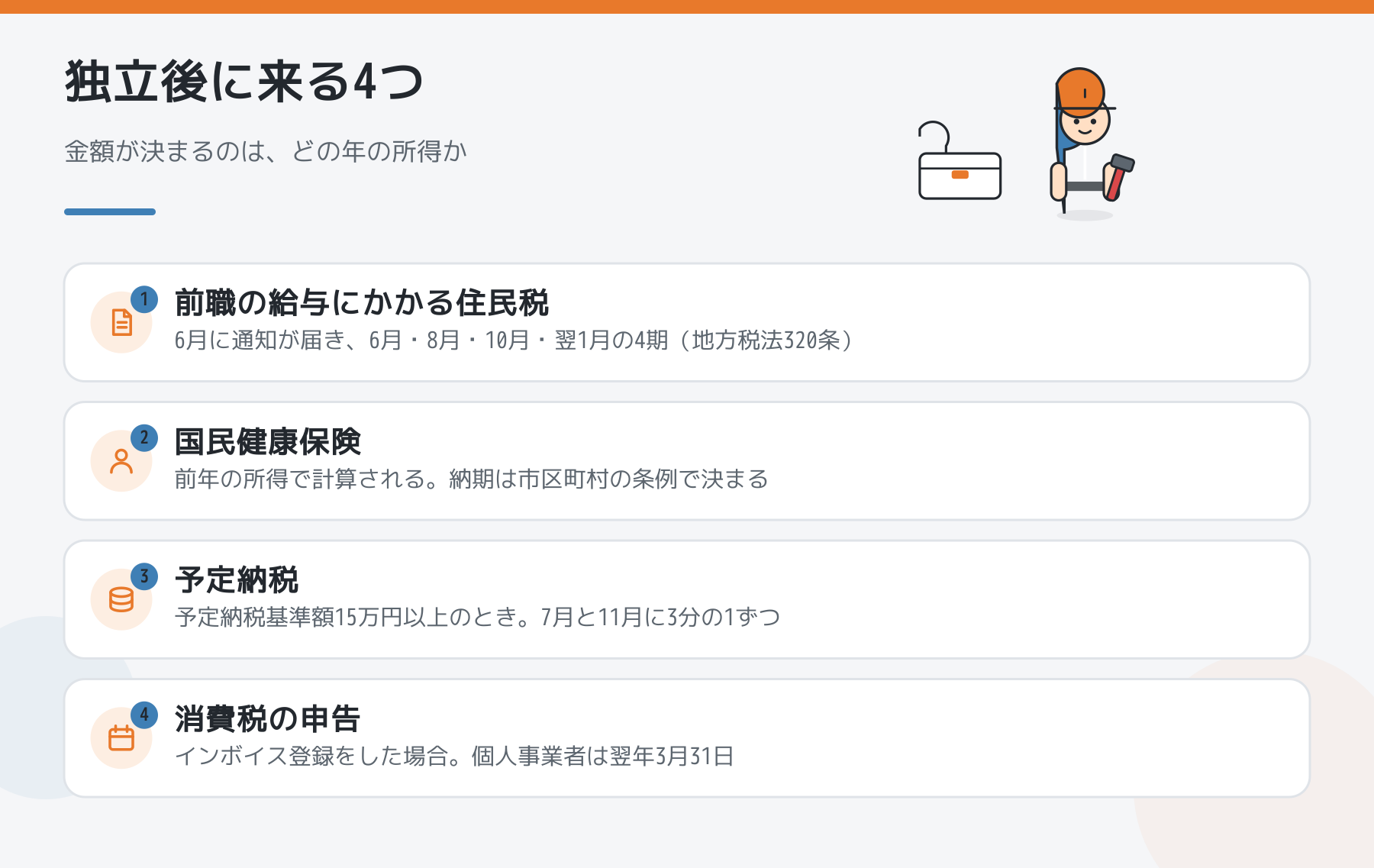Click the heading 独立後に来る4つ
1374x868 pixels.
coord(244,82)
